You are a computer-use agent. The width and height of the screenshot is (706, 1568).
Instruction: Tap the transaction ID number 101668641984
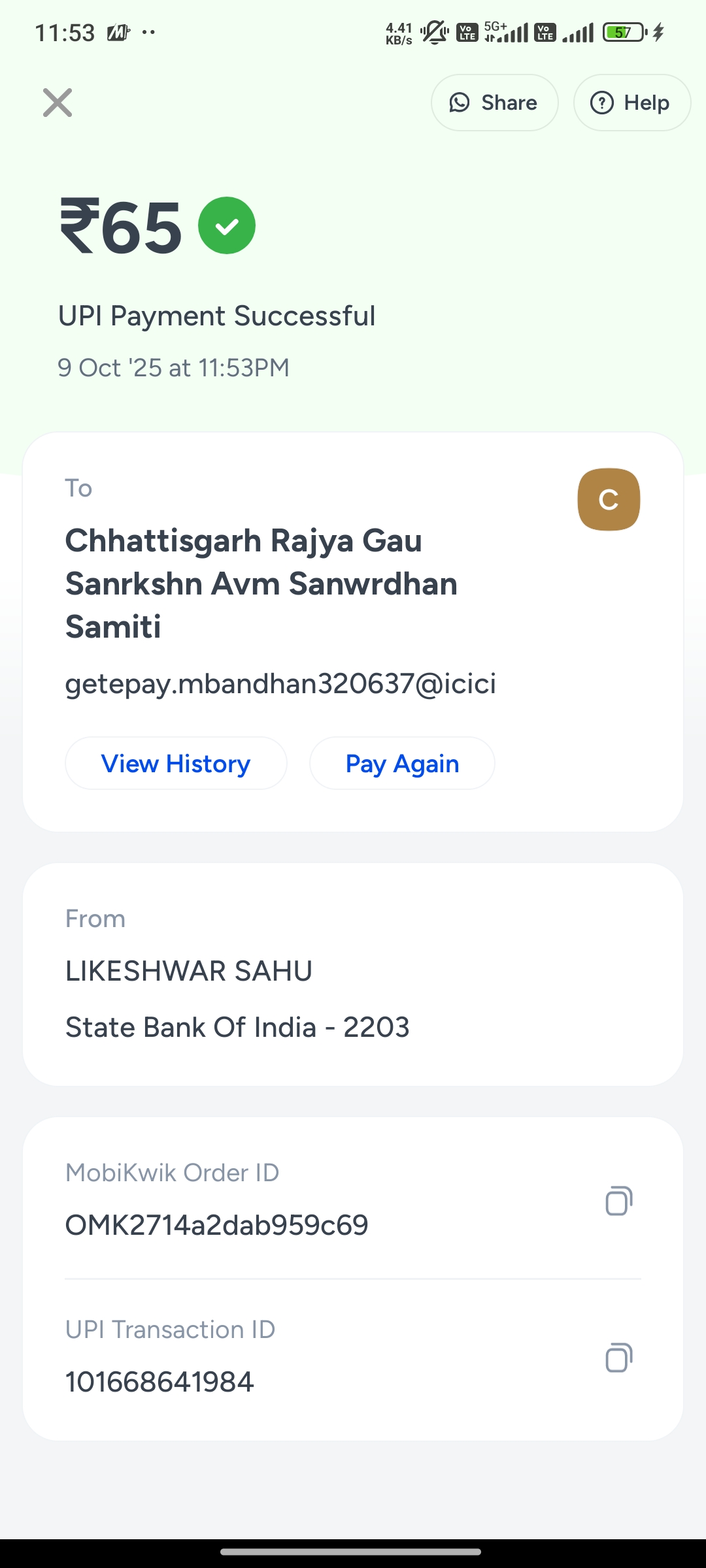tap(160, 1382)
